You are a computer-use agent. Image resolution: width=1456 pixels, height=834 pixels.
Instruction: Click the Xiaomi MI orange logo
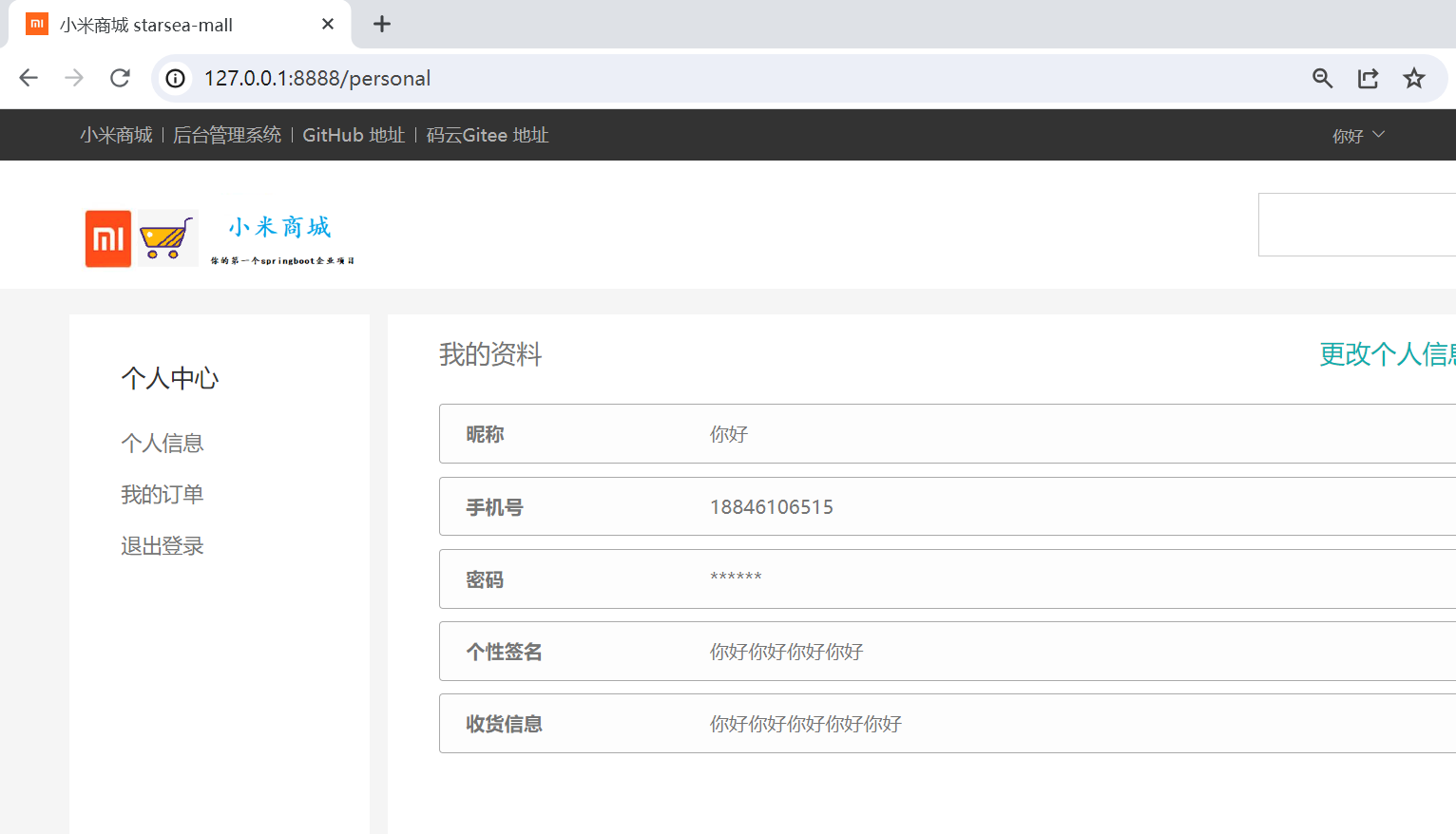tap(108, 238)
